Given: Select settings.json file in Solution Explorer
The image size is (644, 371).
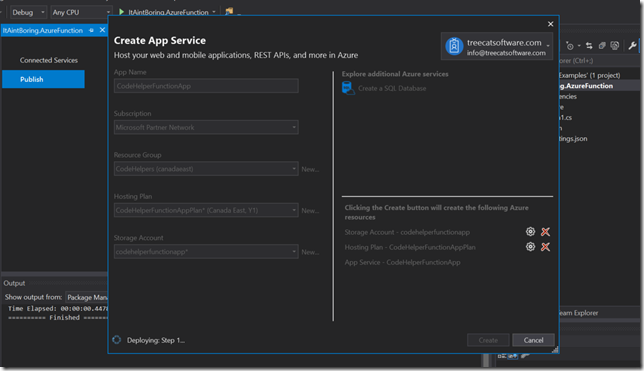Looking at the screenshot, I should tap(573, 138).
